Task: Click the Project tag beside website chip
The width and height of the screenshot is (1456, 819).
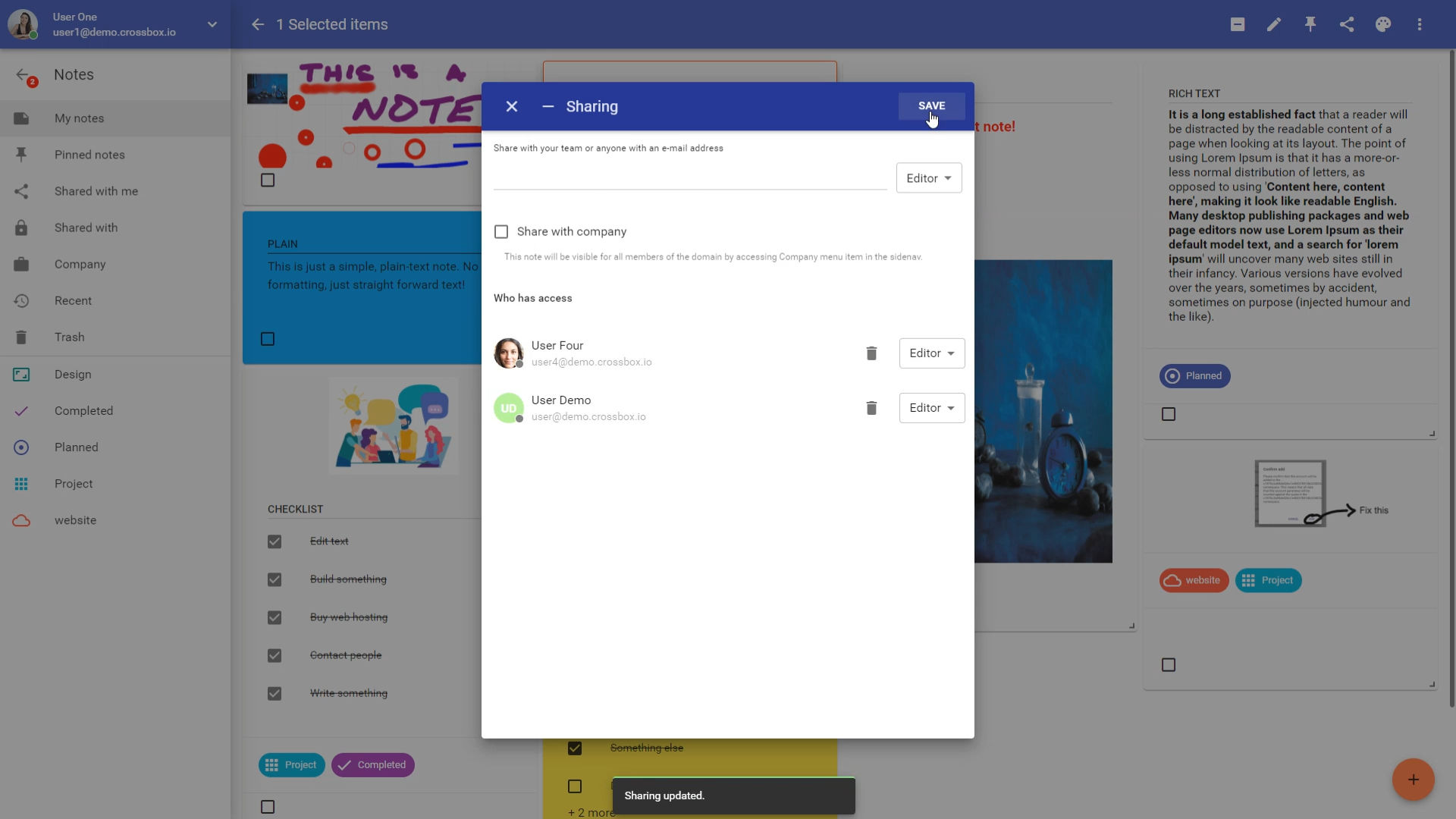Action: (1268, 581)
